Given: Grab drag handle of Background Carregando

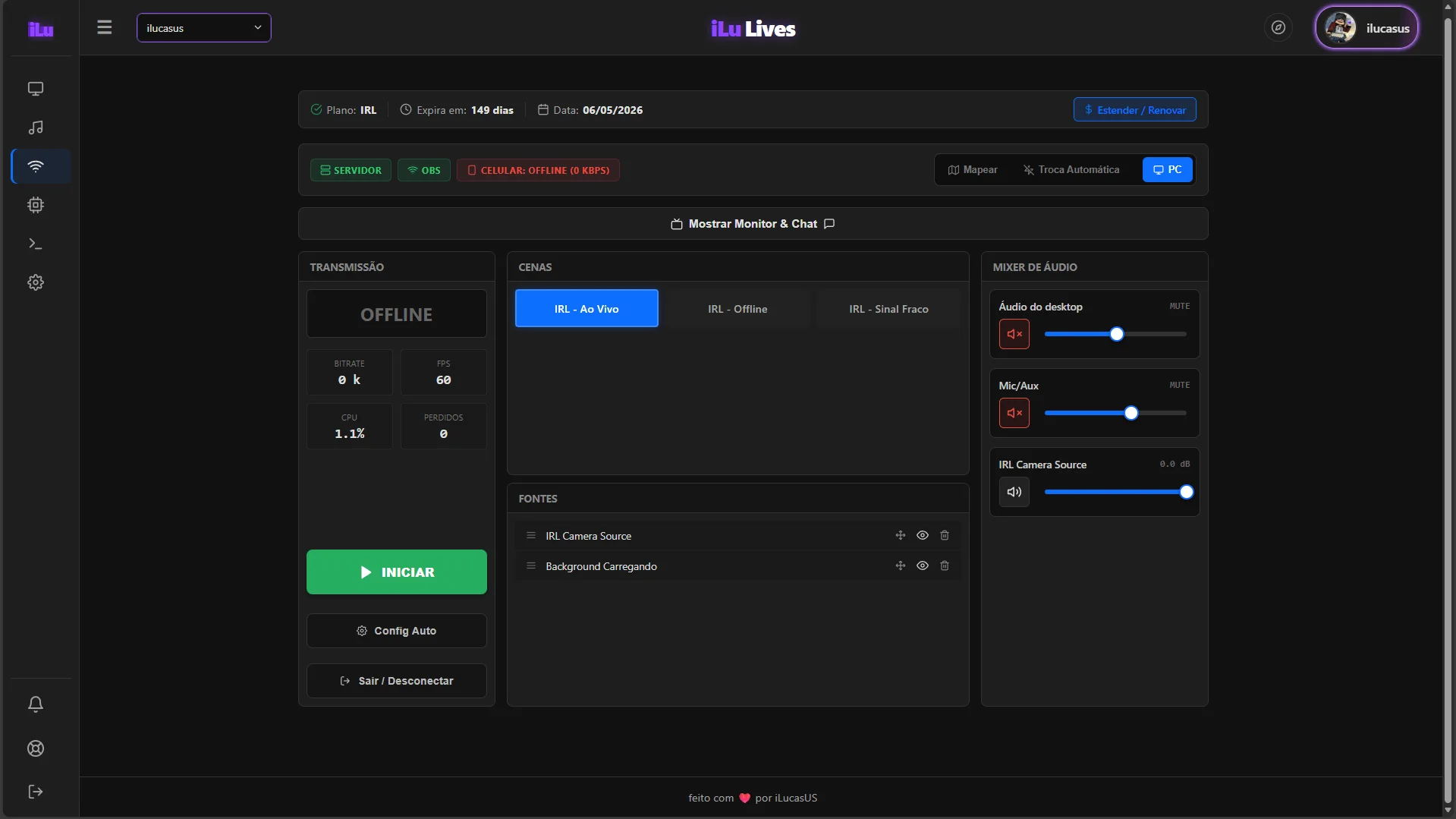Looking at the screenshot, I should pos(531,566).
